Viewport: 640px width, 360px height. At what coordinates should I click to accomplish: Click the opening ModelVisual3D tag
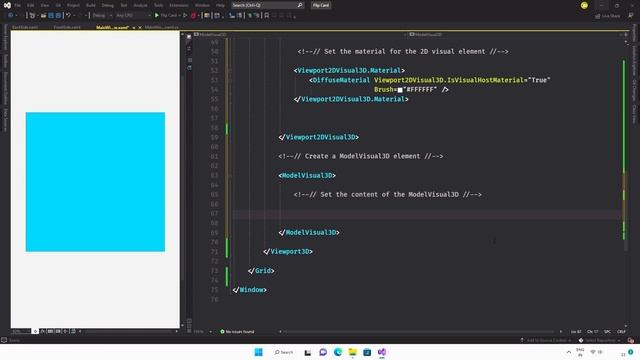[x=307, y=175]
